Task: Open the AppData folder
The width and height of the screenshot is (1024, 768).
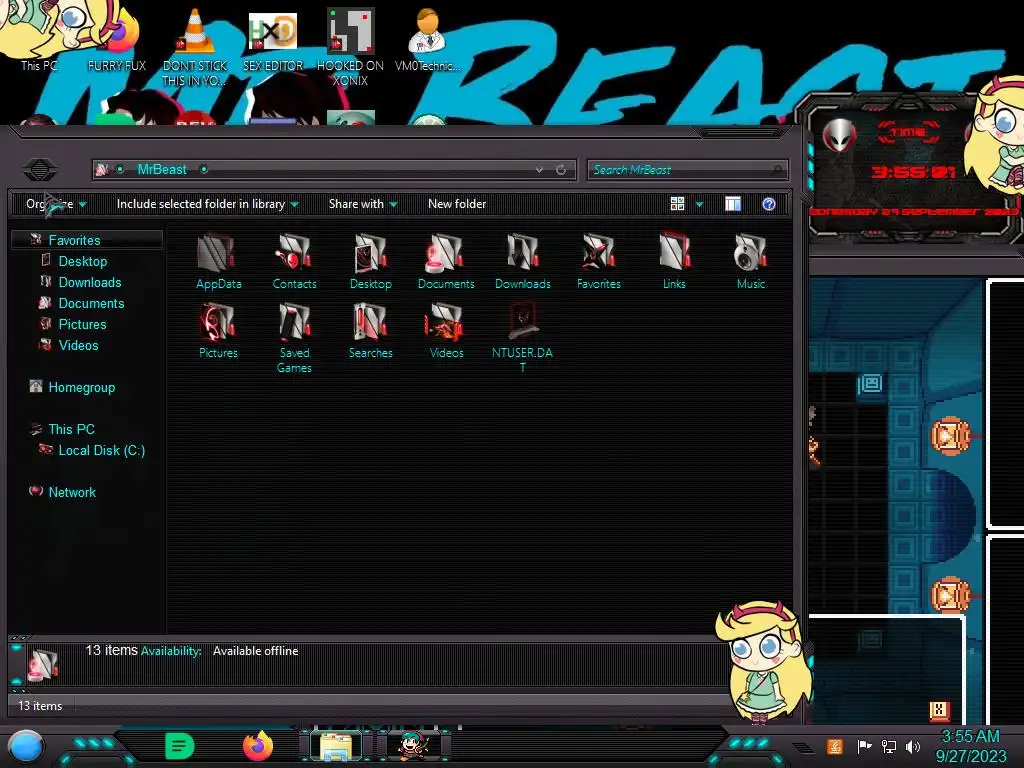Action: tap(218, 261)
